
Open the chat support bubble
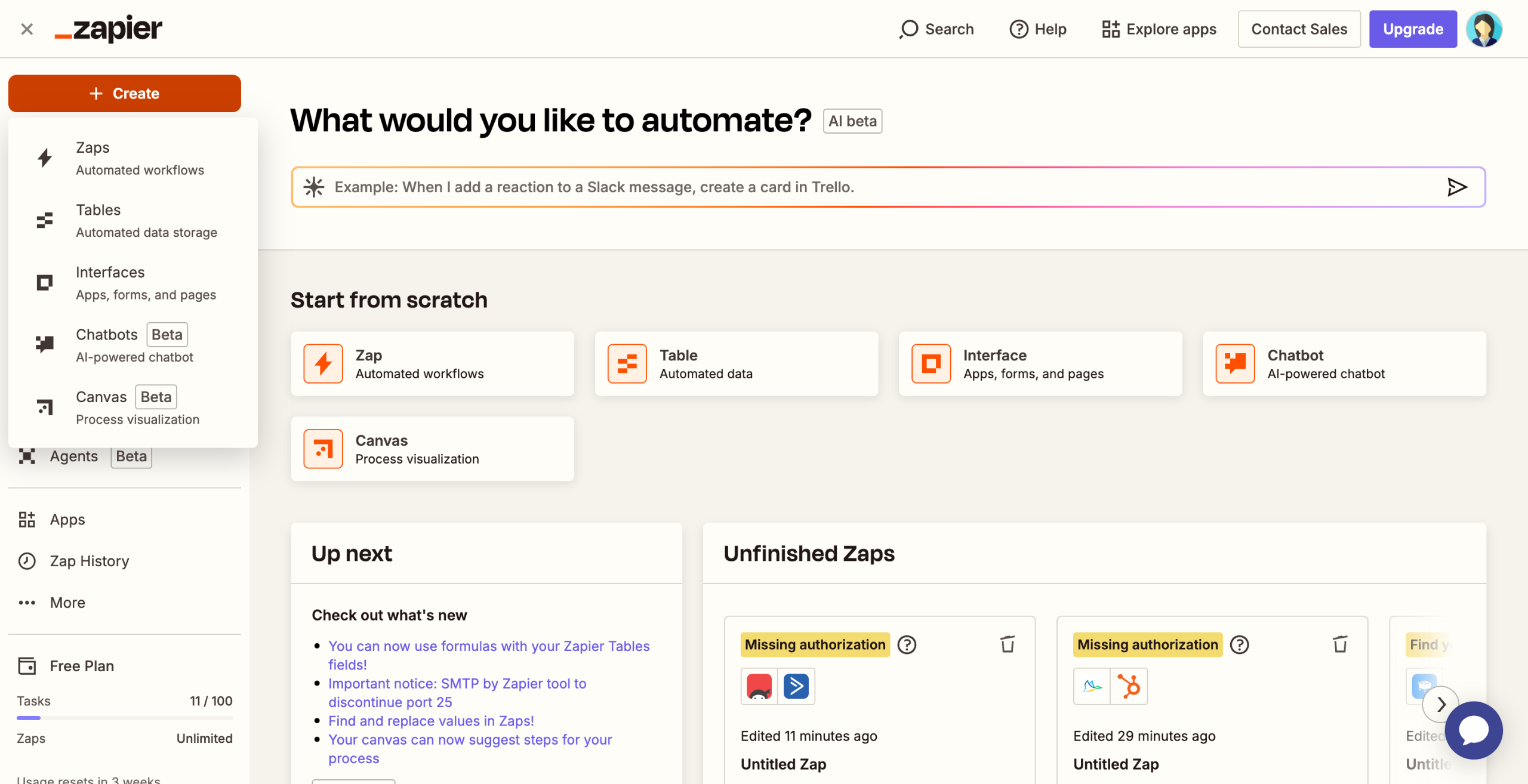(x=1473, y=730)
